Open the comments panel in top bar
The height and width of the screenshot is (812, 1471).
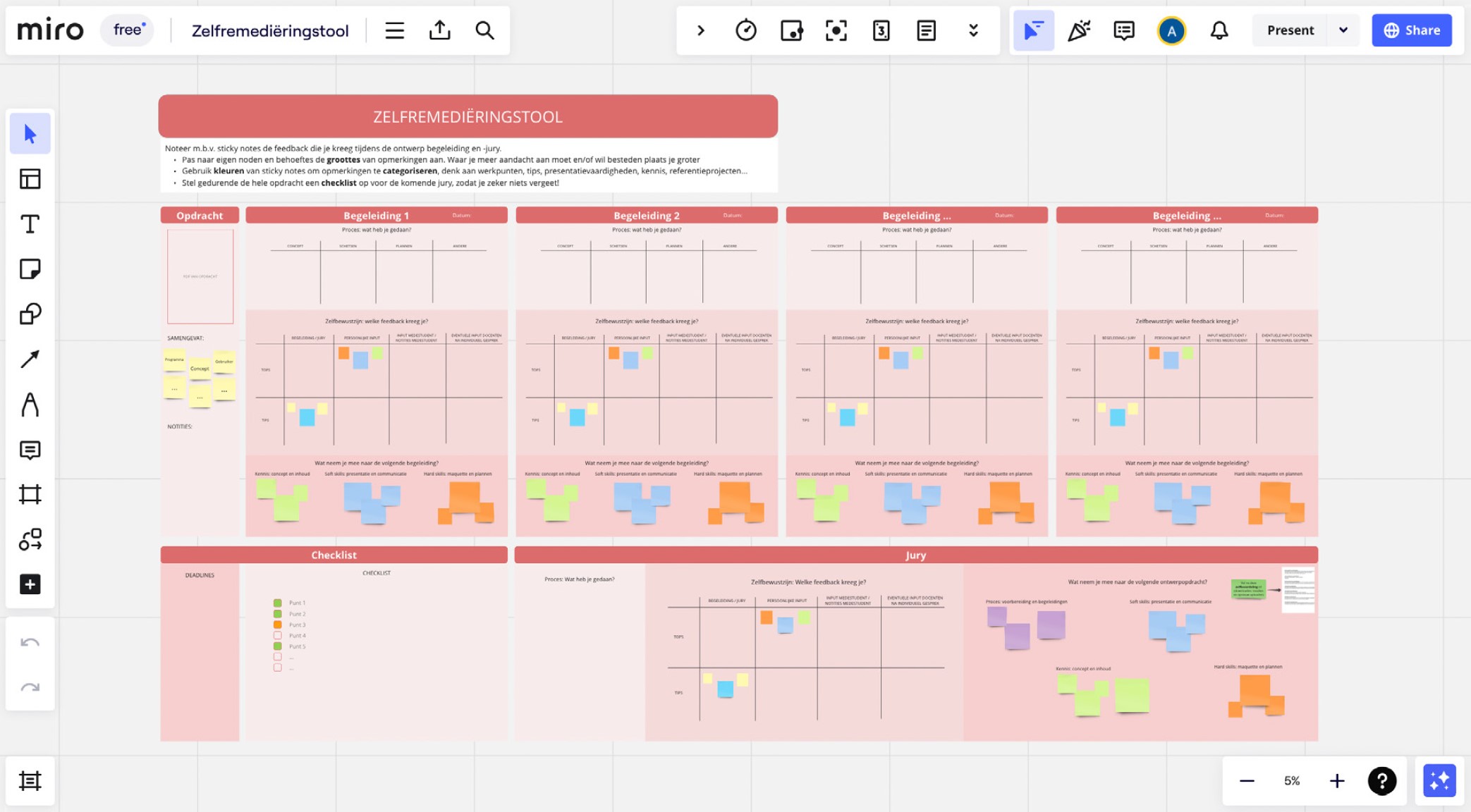1124,30
